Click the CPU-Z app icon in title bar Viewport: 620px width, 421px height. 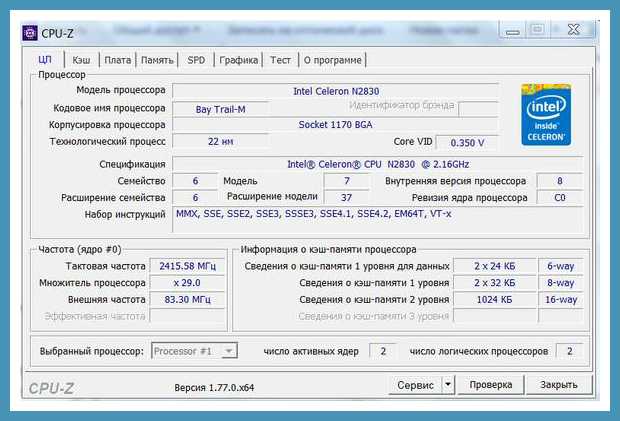coord(30,33)
